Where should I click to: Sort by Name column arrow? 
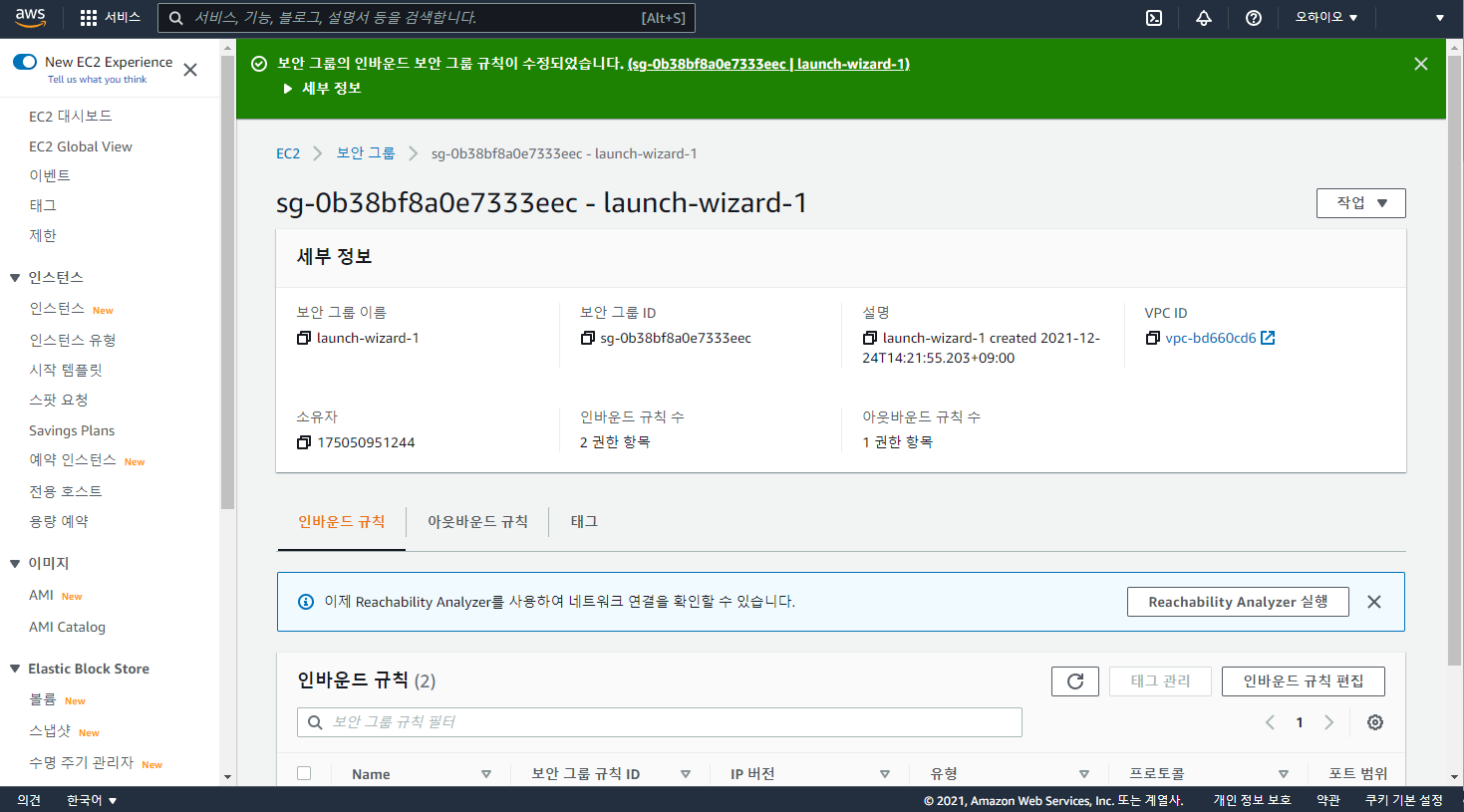point(486,774)
